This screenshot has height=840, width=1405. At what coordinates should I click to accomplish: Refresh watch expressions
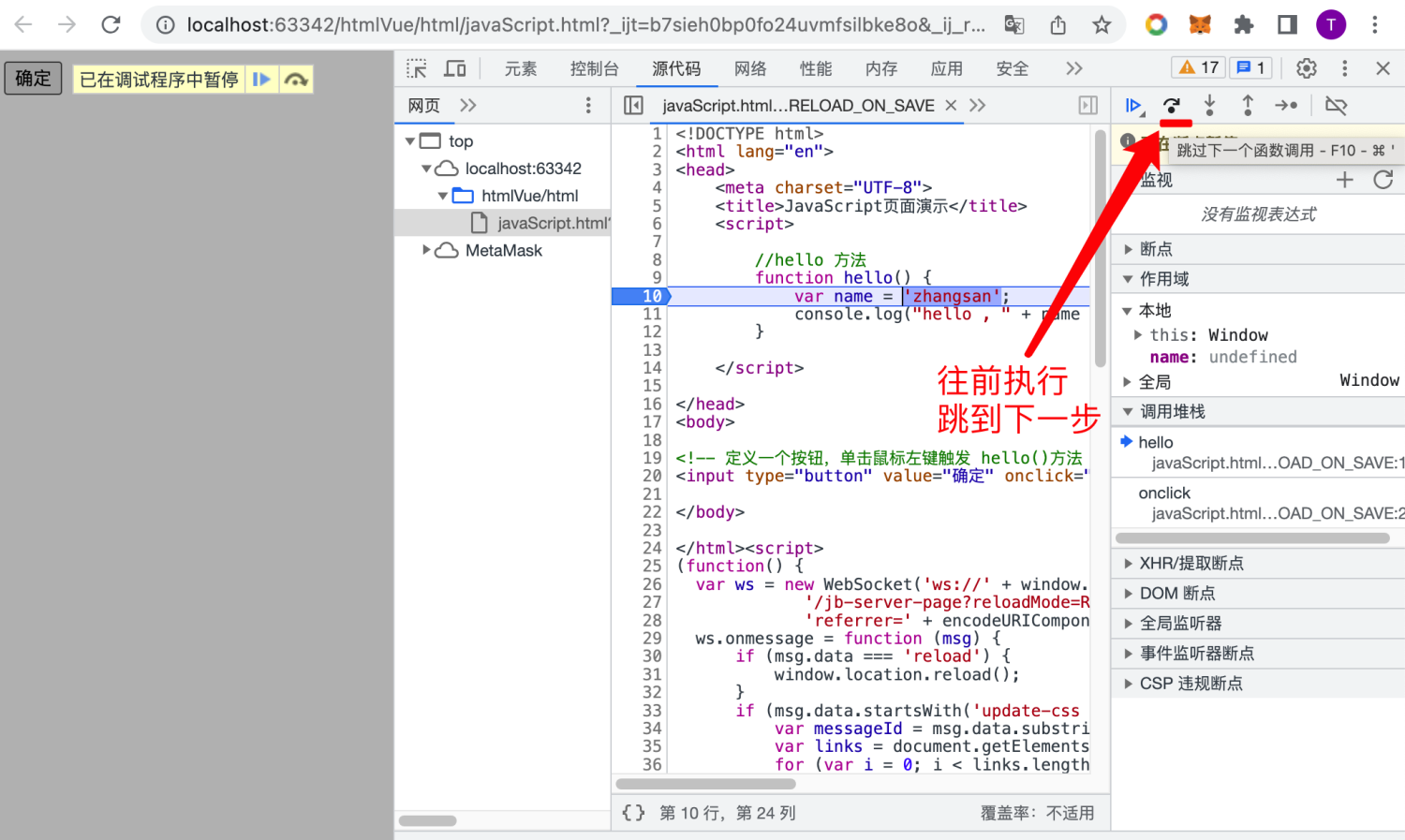(1383, 180)
